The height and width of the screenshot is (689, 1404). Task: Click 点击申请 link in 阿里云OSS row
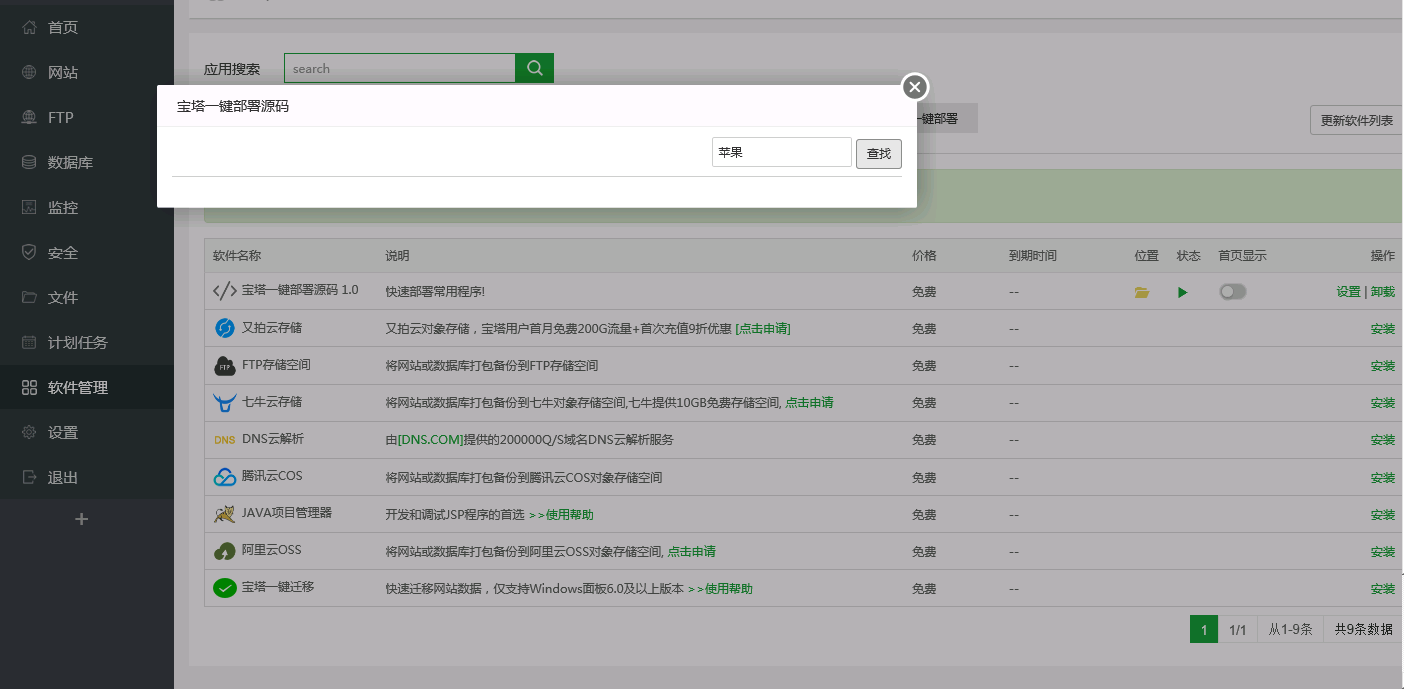pos(691,552)
